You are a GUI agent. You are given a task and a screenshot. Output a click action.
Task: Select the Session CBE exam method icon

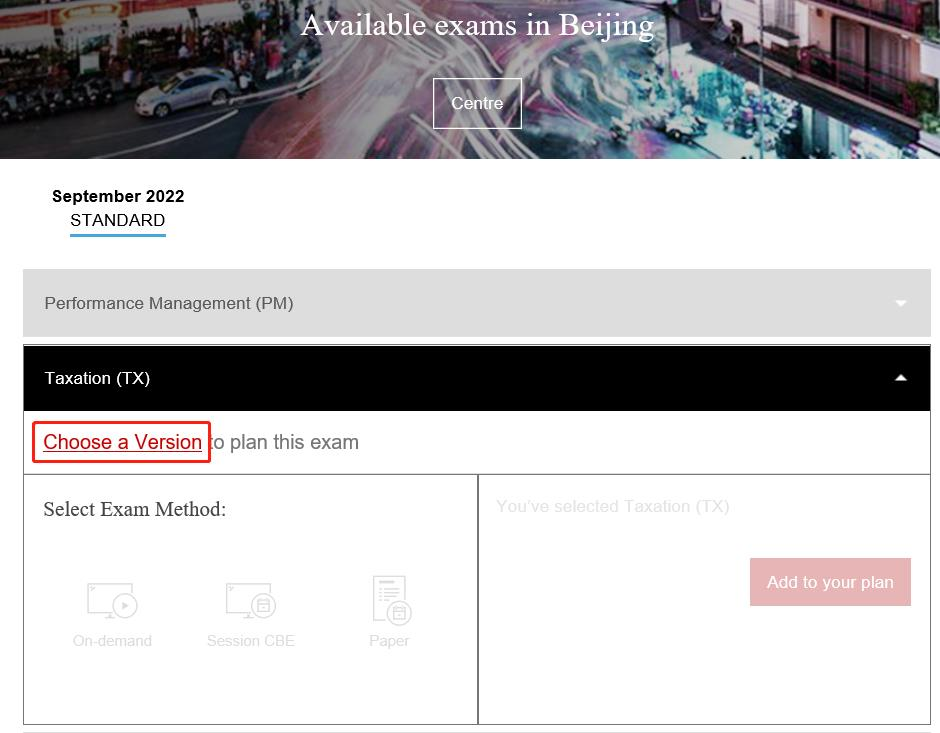pos(250,600)
